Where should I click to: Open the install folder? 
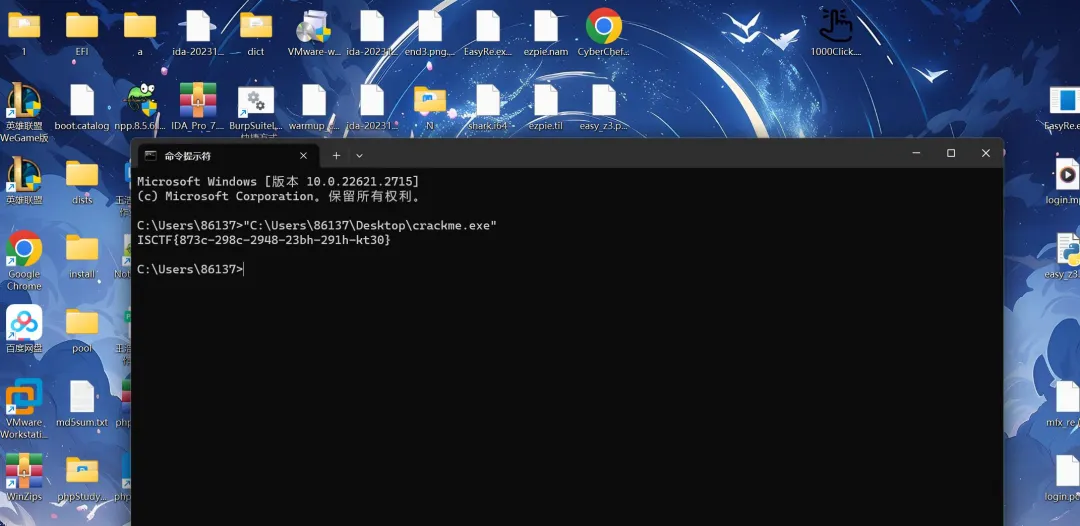click(x=81, y=249)
